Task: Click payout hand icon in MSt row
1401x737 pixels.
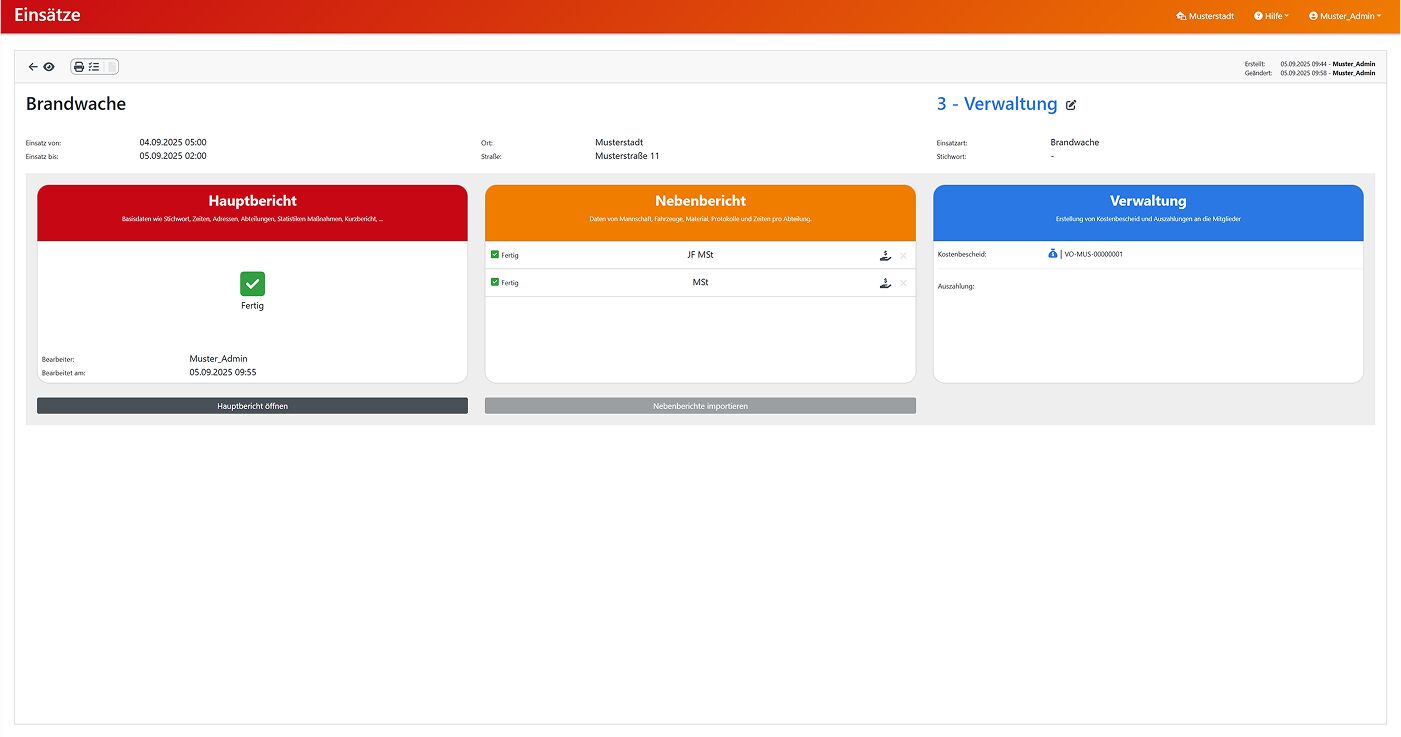Action: pyautogui.click(x=884, y=284)
